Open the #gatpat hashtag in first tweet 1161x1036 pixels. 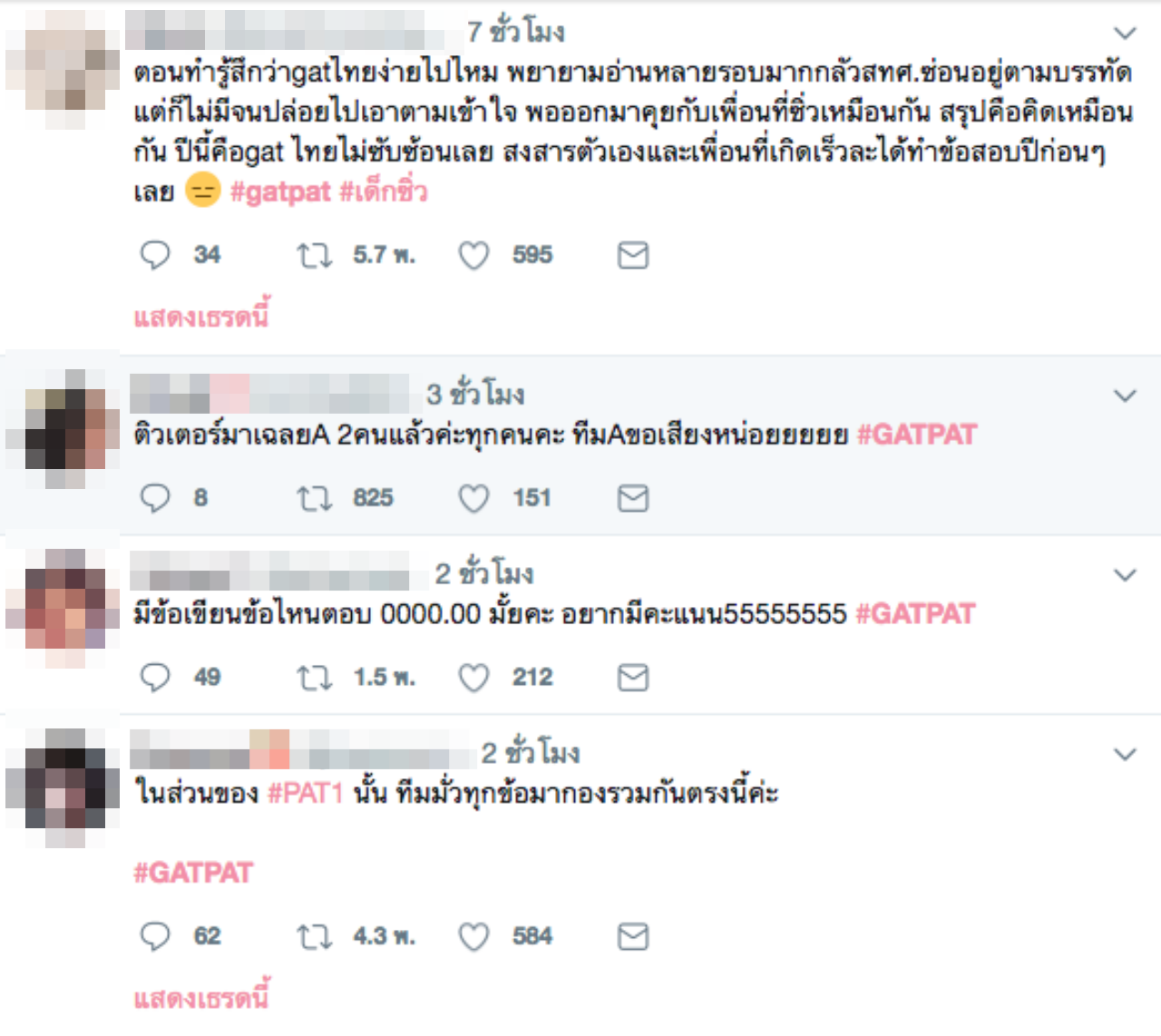click(x=280, y=192)
